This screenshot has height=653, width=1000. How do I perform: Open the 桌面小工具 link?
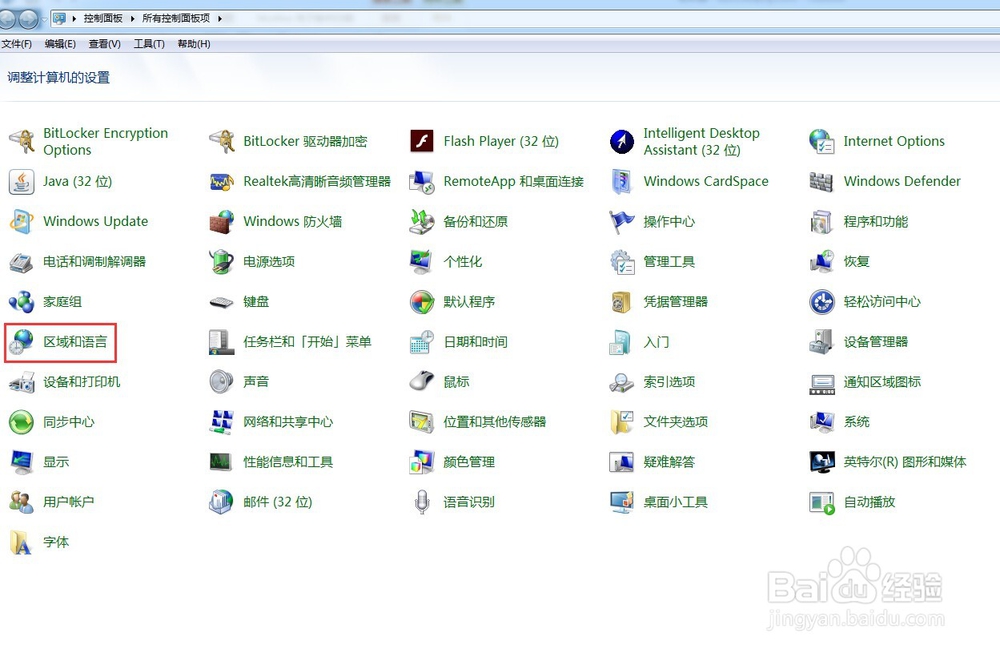point(676,502)
